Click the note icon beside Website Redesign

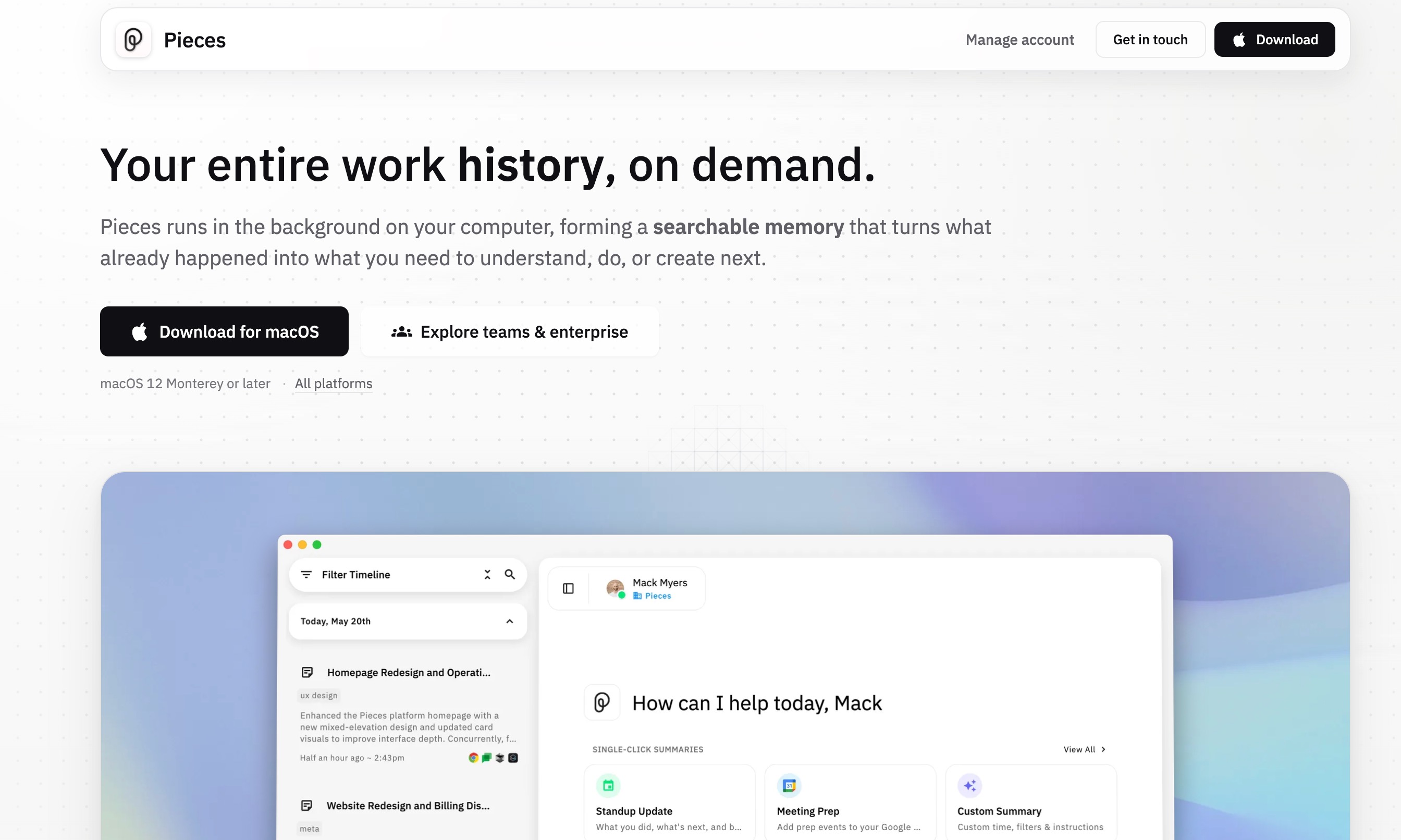pyautogui.click(x=307, y=806)
